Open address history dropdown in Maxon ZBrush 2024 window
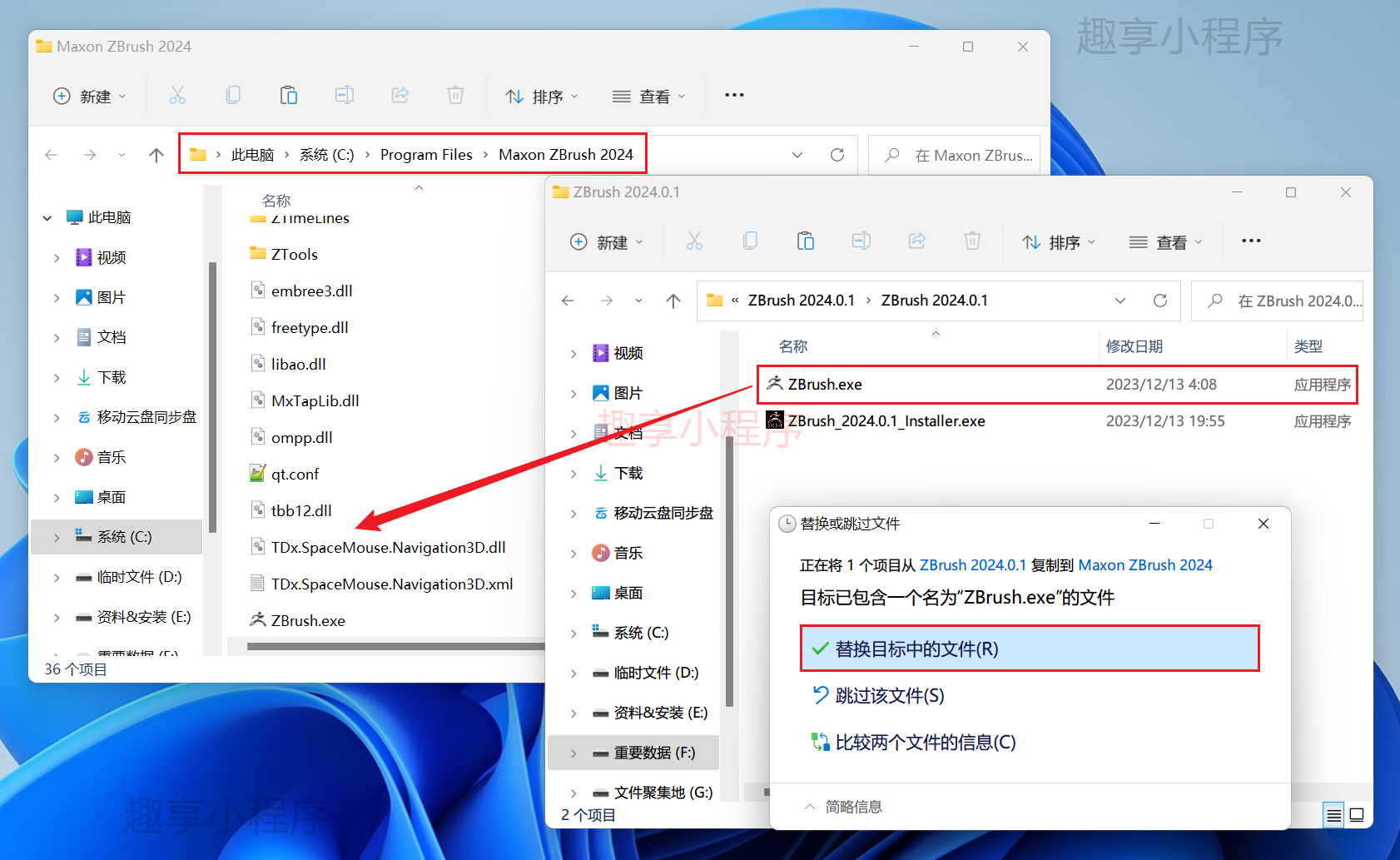The width and height of the screenshot is (1400, 860). pos(797,155)
